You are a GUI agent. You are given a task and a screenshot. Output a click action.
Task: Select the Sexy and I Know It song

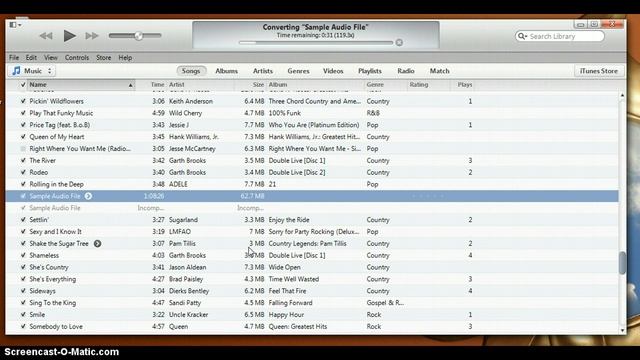(x=312, y=231)
